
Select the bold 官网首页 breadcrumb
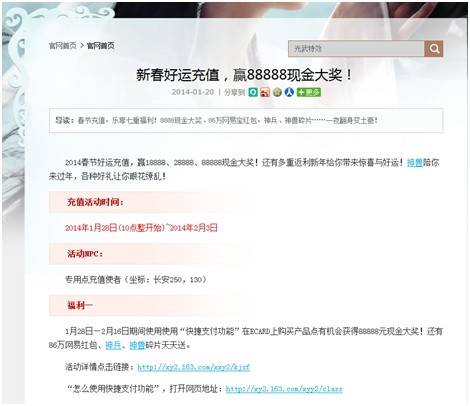(x=101, y=46)
